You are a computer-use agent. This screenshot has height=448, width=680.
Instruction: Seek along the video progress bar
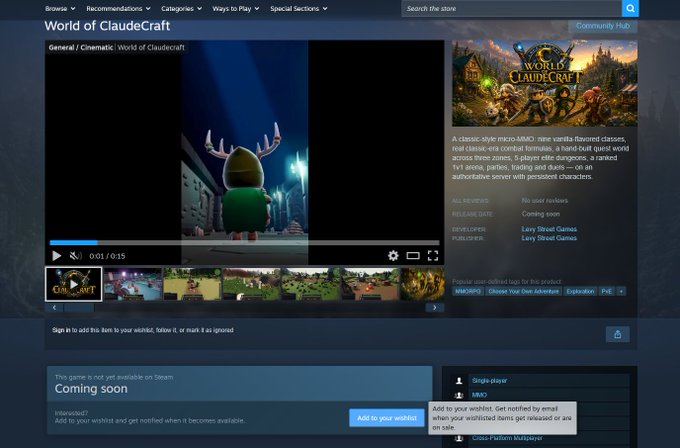coord(245,243)
